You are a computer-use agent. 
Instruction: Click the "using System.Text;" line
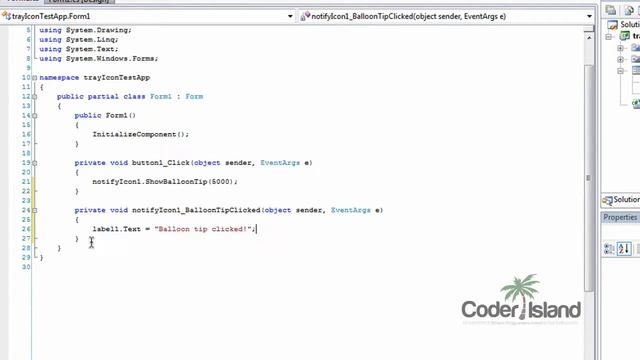(79, 49)
